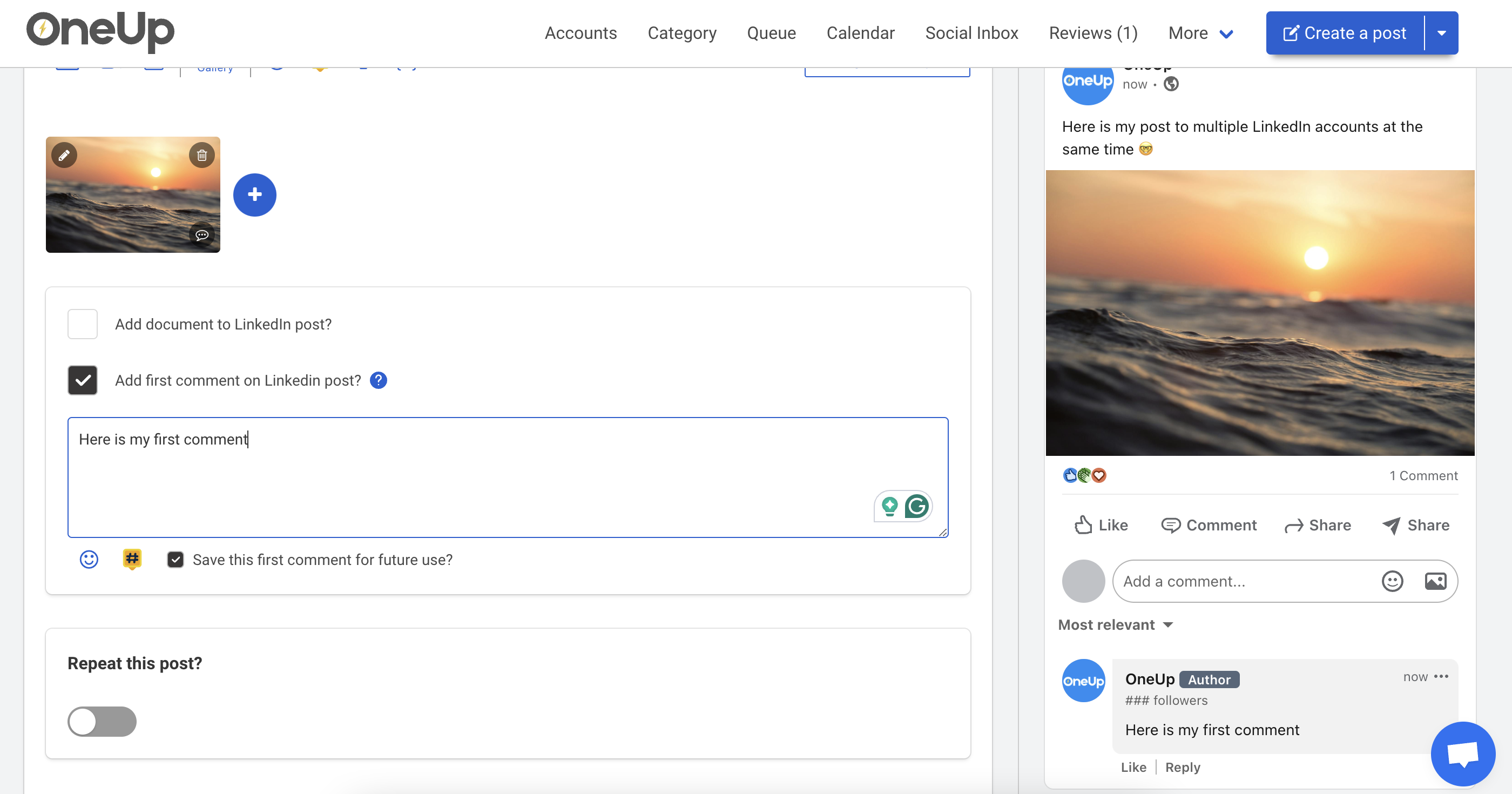Click the Create a post dropdown arrow

click(1441, 33)
